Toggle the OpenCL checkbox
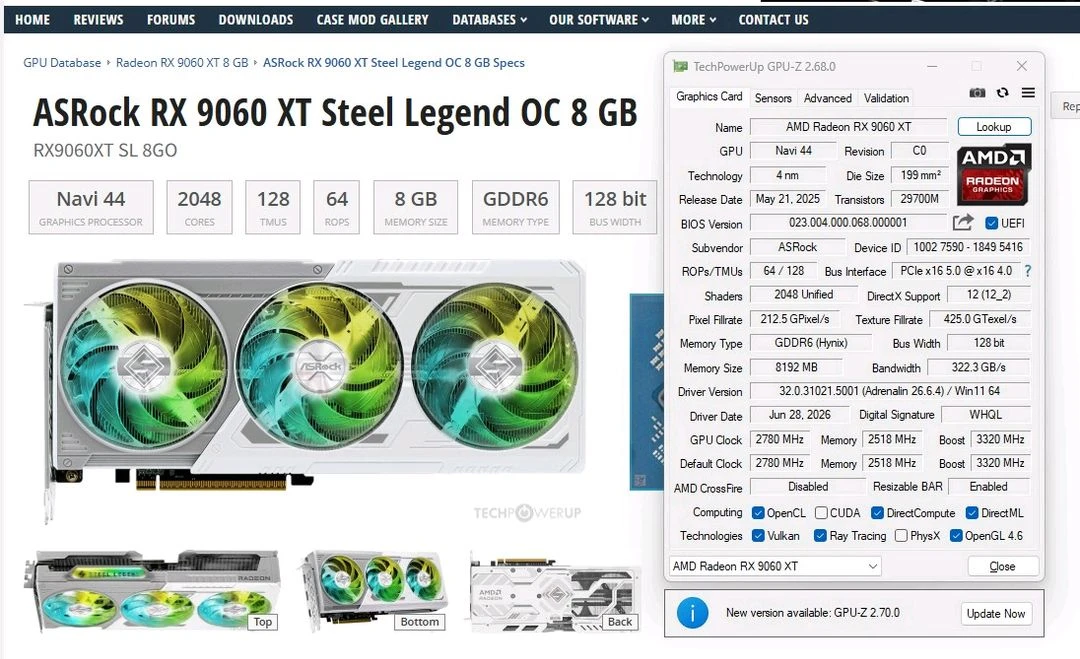This screenshot has height=659, width=1080. click(758, 513)
